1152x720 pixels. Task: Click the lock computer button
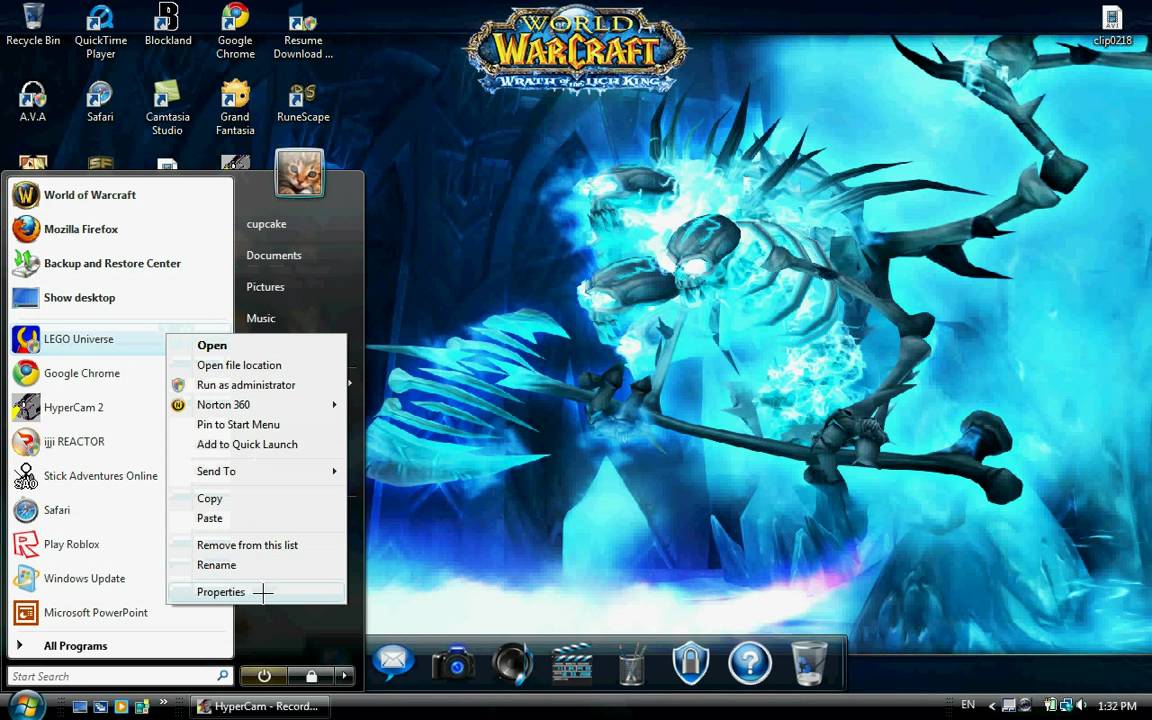(x=312, y=675)
